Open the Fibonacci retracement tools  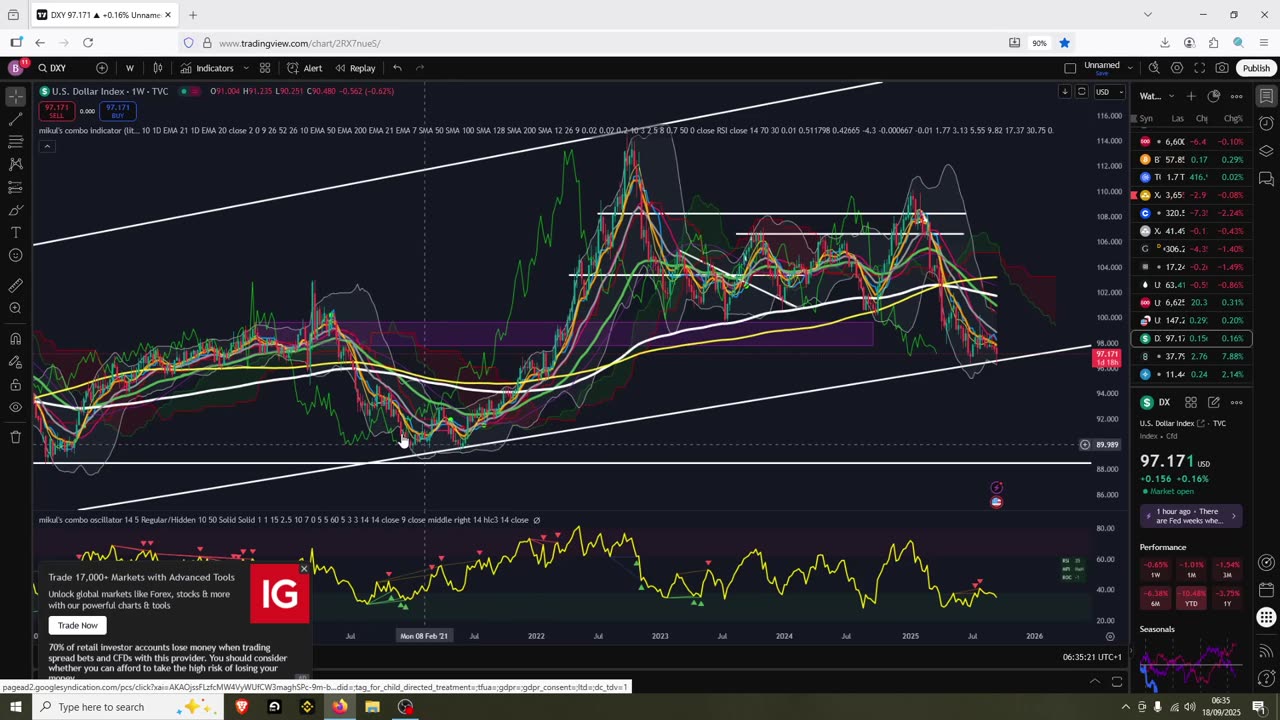[15, 142]
